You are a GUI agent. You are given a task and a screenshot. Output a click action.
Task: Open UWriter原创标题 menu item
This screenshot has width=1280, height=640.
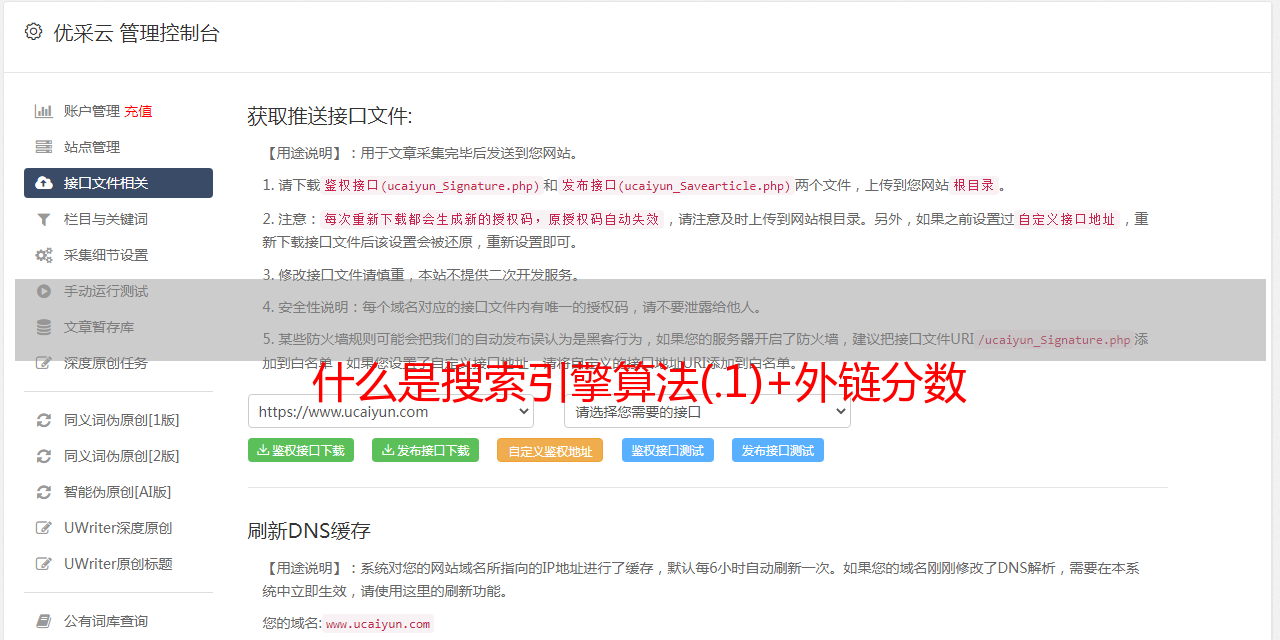[x=118, y=564]
